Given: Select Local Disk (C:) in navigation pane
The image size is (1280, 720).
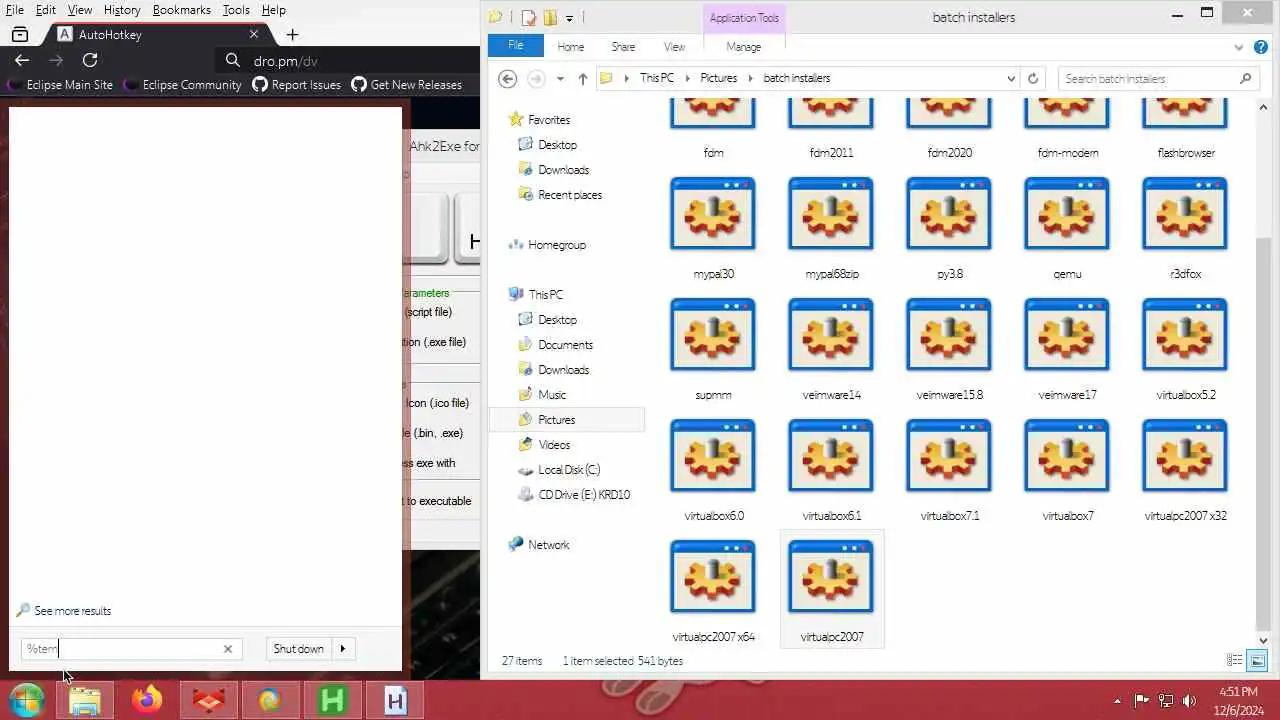Looking at the screenshot, I should coord(569,470).
